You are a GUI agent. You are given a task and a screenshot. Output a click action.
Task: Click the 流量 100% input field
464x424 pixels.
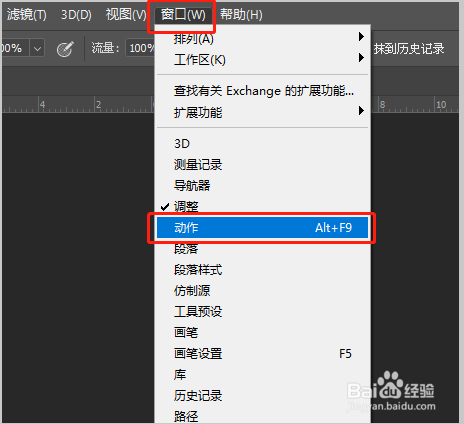(x=141, y=48)
